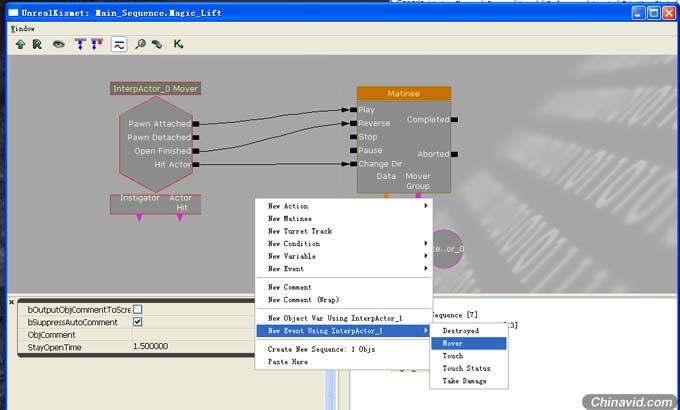This screenshot has height=410, width=680.
Task: Open New Event Using InterpActor_1 submenu
Action: point(343,331)
